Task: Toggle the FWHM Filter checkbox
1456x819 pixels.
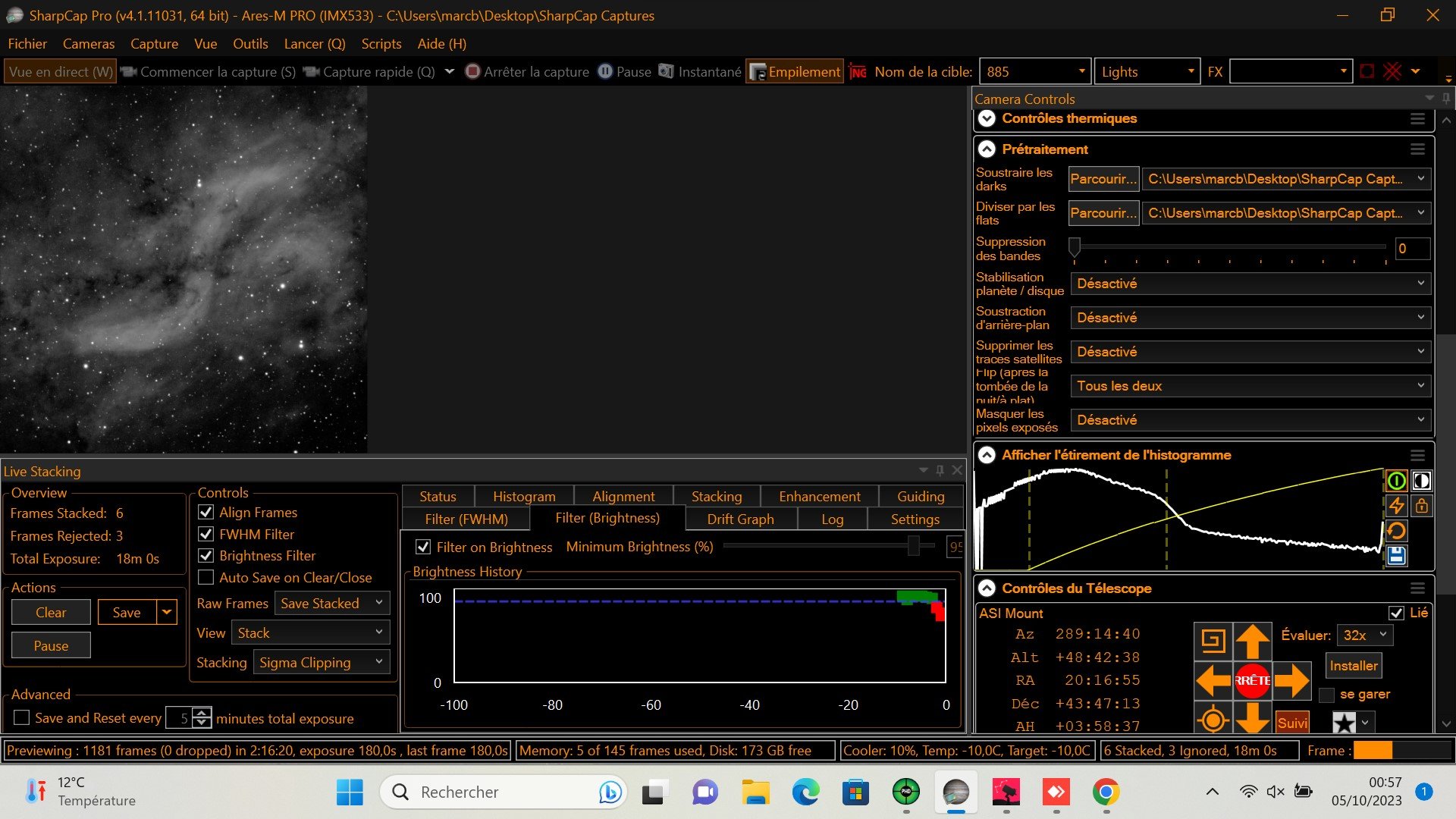Action: (206, 535)
